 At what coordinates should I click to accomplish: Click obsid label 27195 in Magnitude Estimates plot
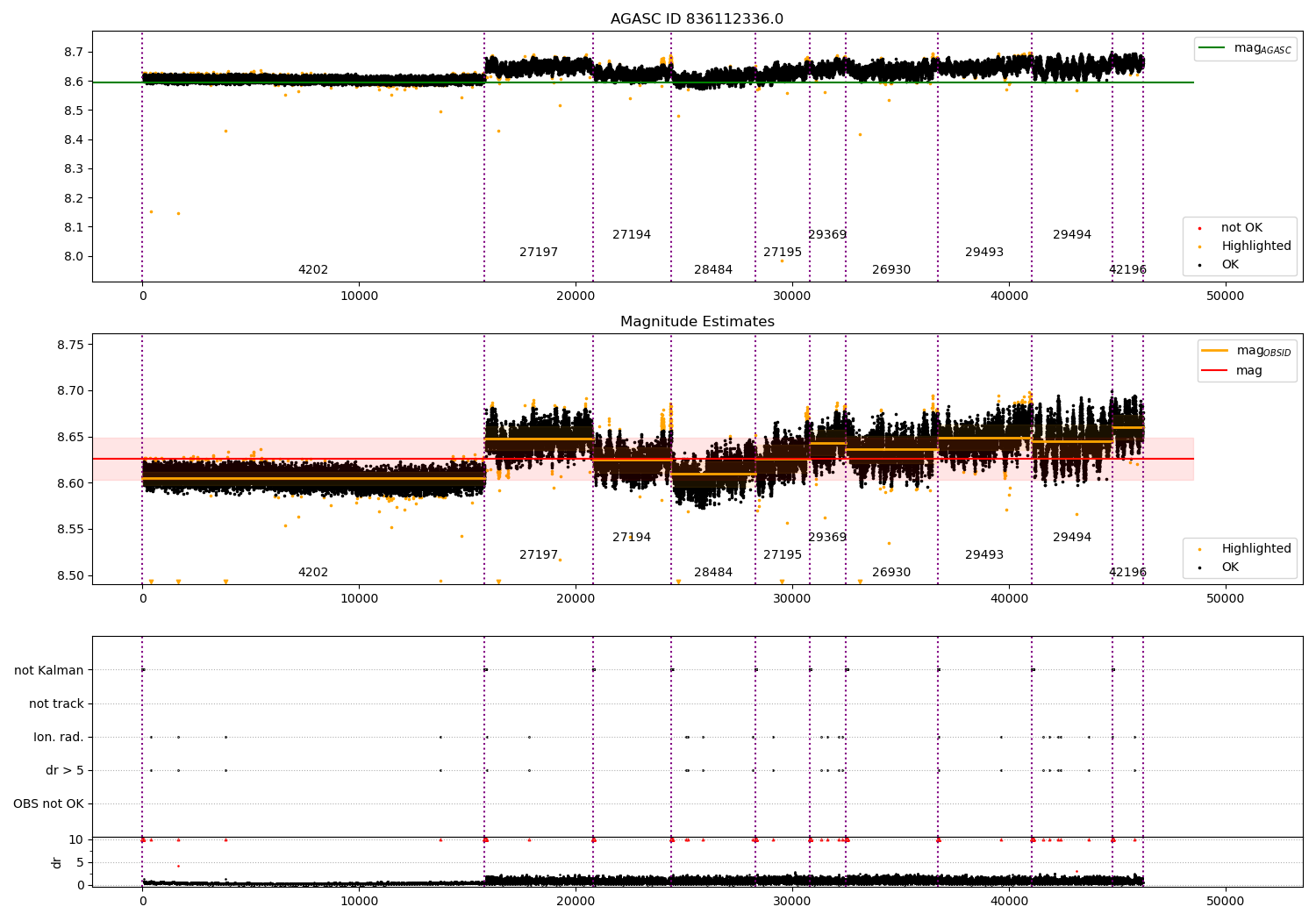pyautogui.click(x=783, y=555)
